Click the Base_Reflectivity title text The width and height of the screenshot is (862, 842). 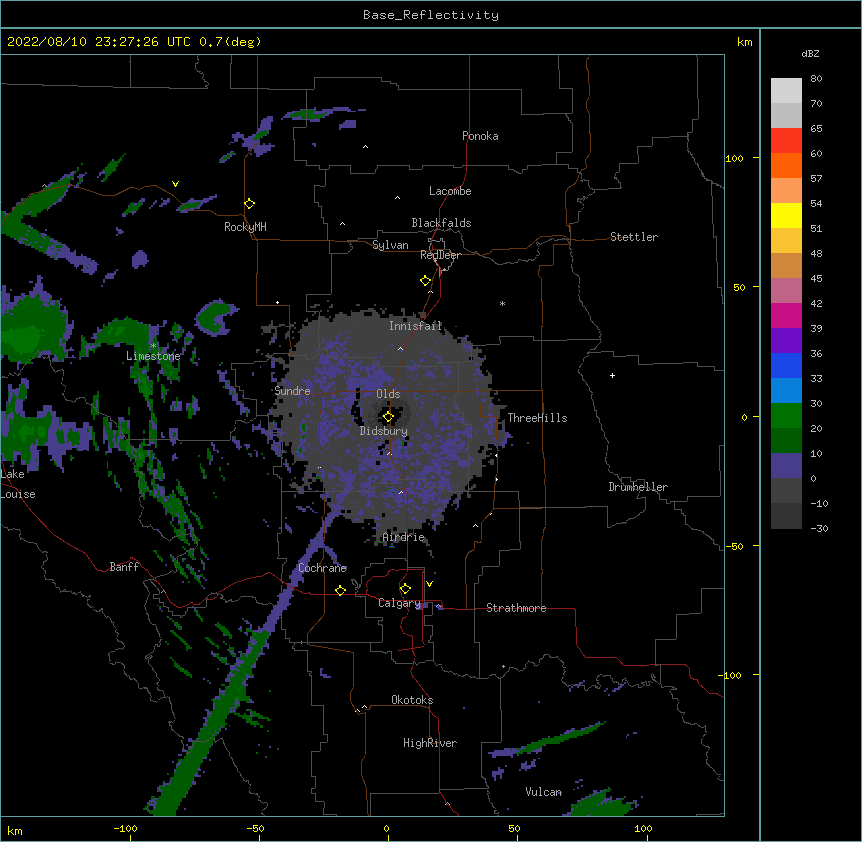[x=431, y=15]
